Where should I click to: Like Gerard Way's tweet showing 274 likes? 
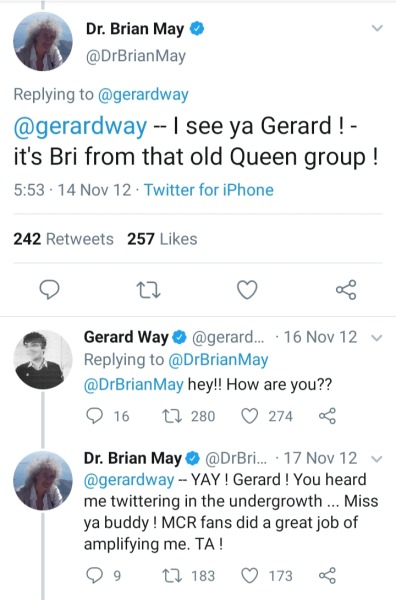249,416
